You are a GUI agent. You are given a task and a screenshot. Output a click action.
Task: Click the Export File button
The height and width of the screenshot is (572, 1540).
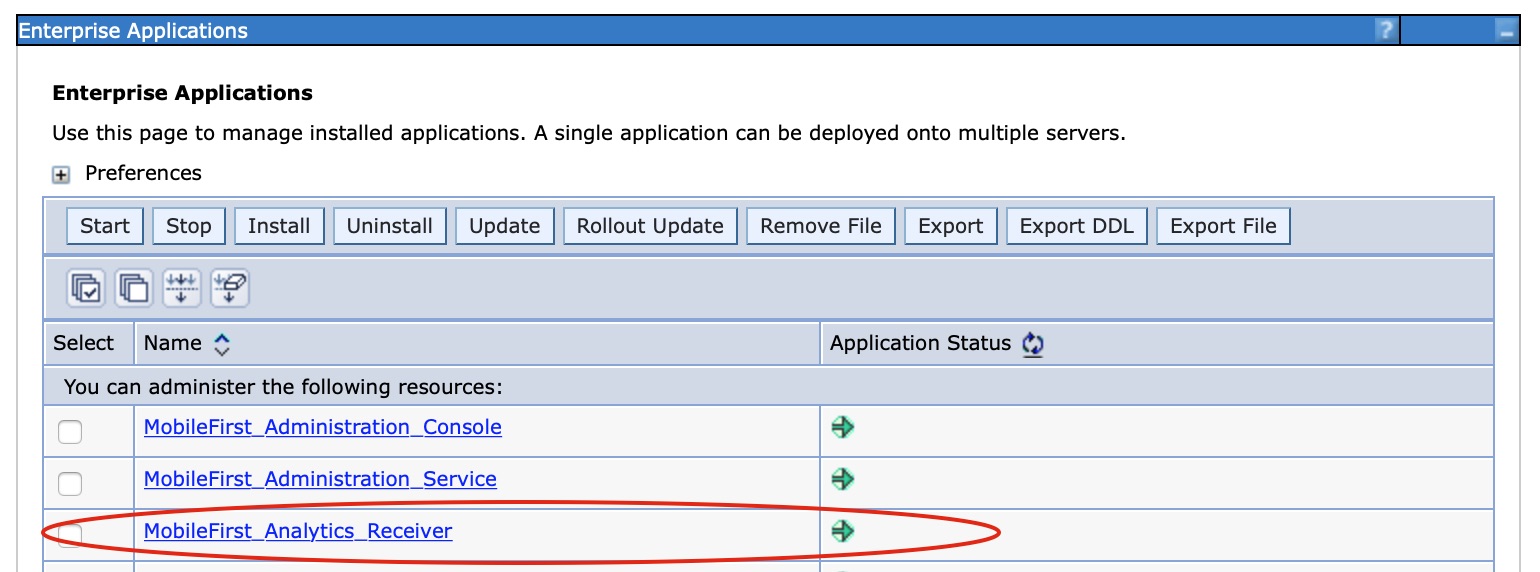click(x=1224, y=226)
